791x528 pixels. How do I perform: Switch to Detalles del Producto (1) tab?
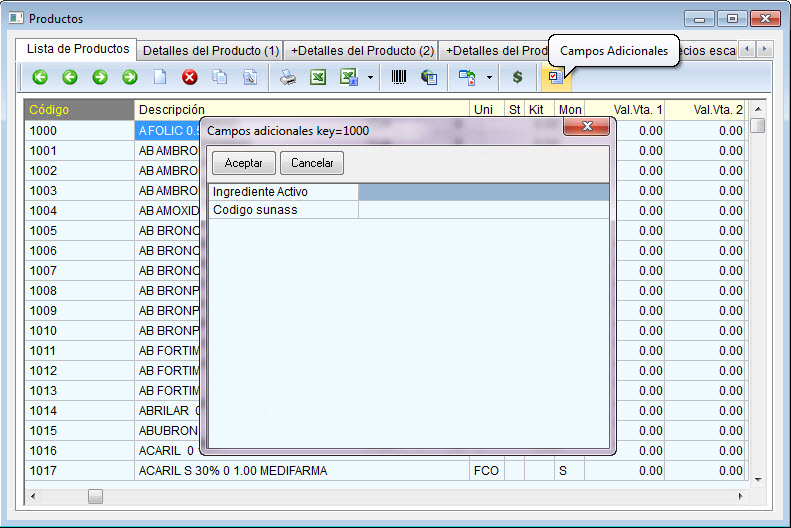(211, 50)
